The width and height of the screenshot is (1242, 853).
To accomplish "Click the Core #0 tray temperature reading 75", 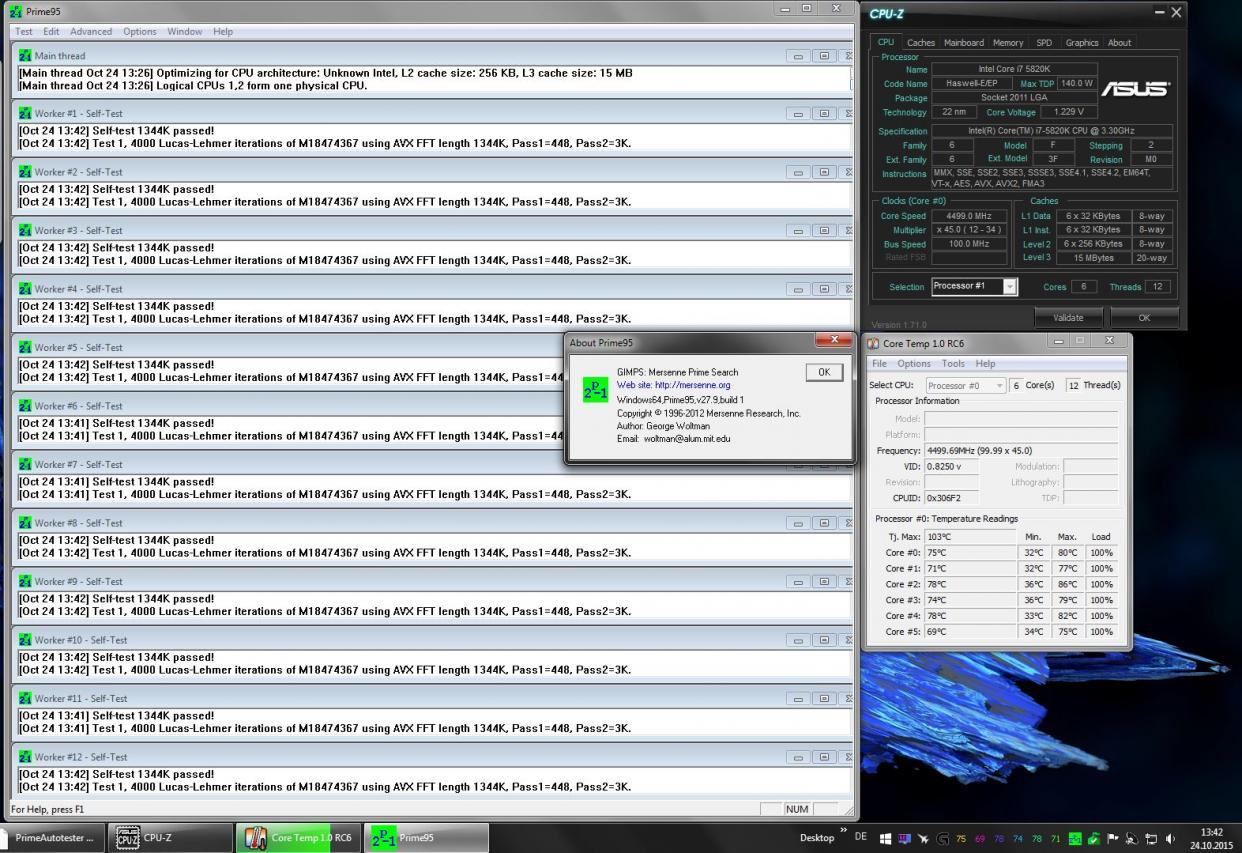I will (961, 839).
